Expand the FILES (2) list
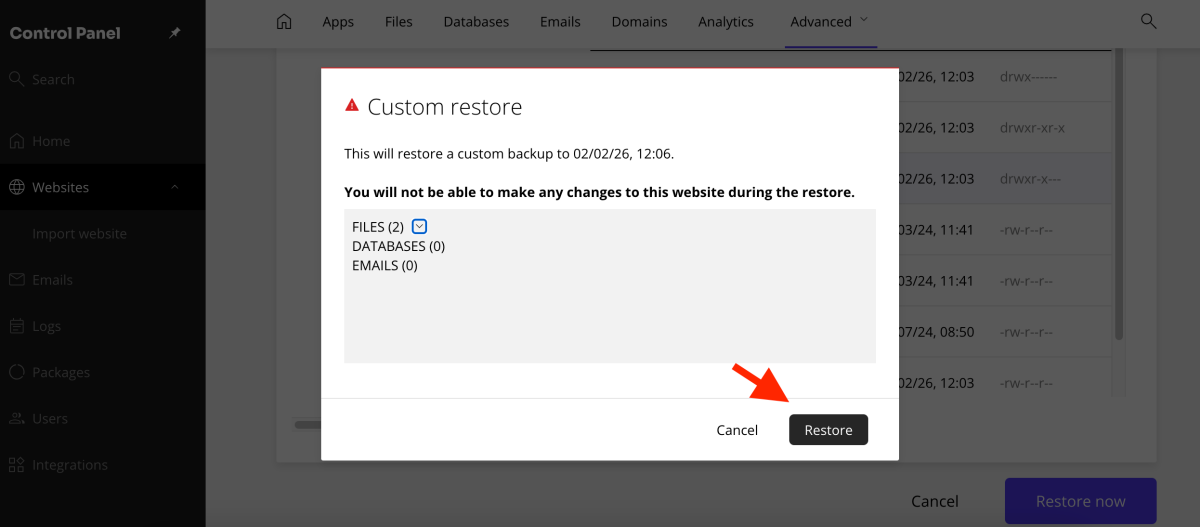The width and height of the screenshot is (1200, 527). tap(420, 227)
